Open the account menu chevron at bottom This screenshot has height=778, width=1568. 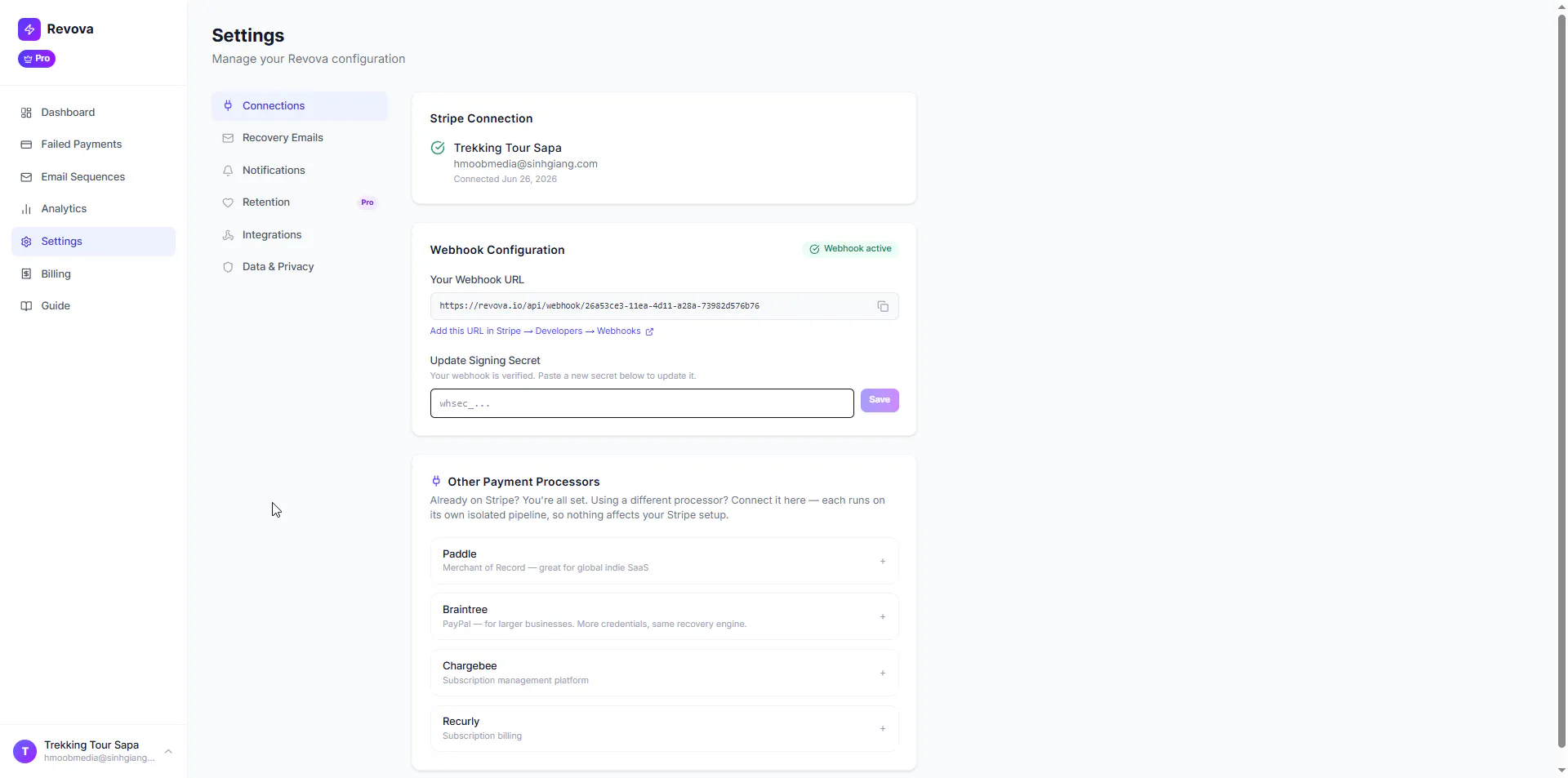pyautogui.click(x=168, y=751)
